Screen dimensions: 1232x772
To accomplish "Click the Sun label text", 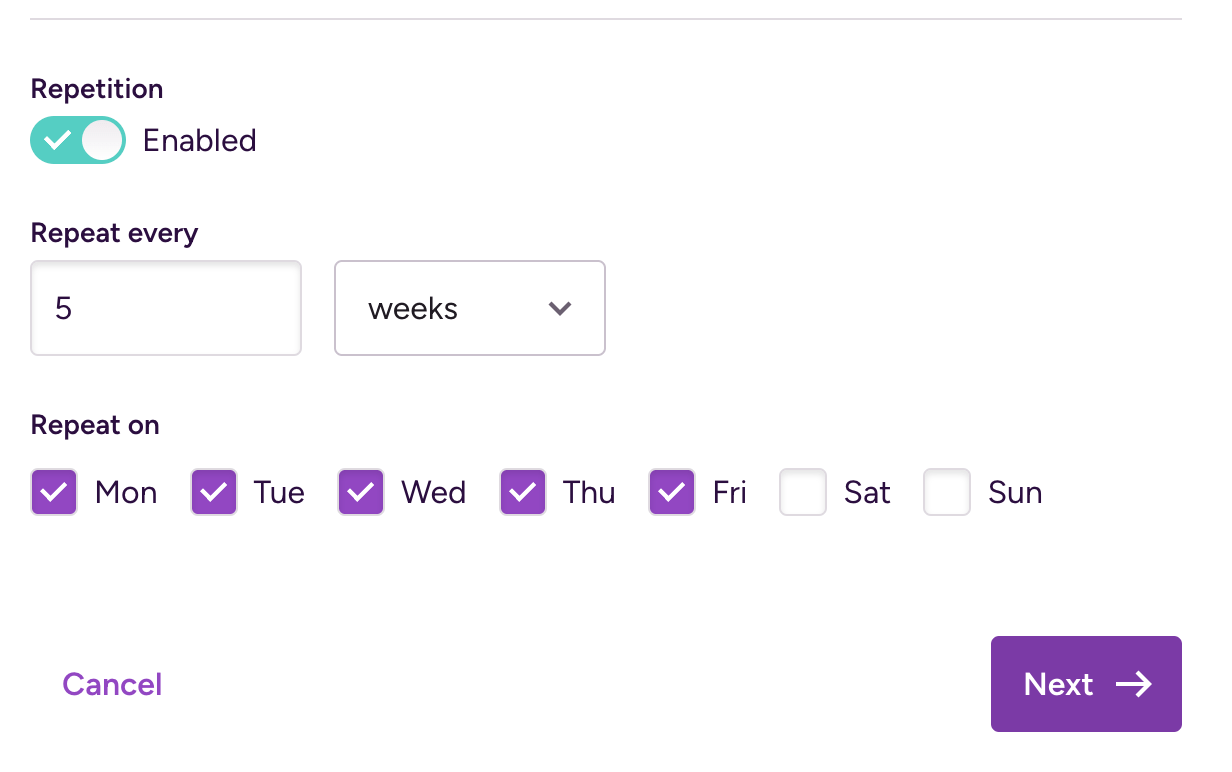I will 1016,491.
